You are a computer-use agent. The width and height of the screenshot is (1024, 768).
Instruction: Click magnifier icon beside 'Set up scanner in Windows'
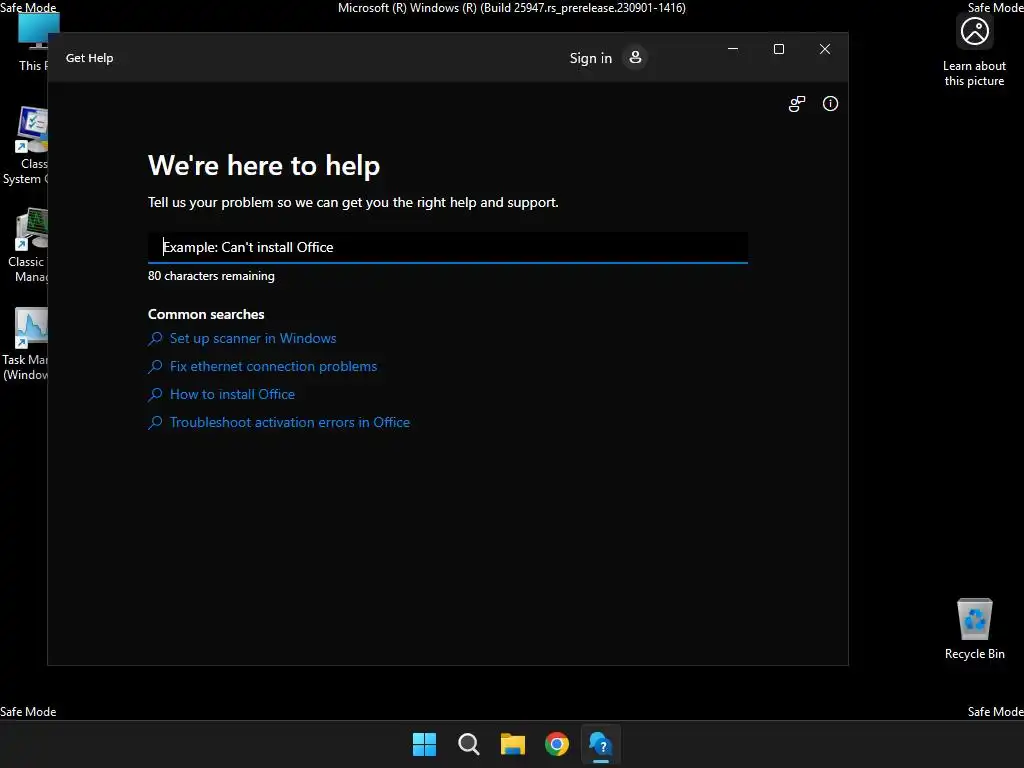click(x=155, y=339)
